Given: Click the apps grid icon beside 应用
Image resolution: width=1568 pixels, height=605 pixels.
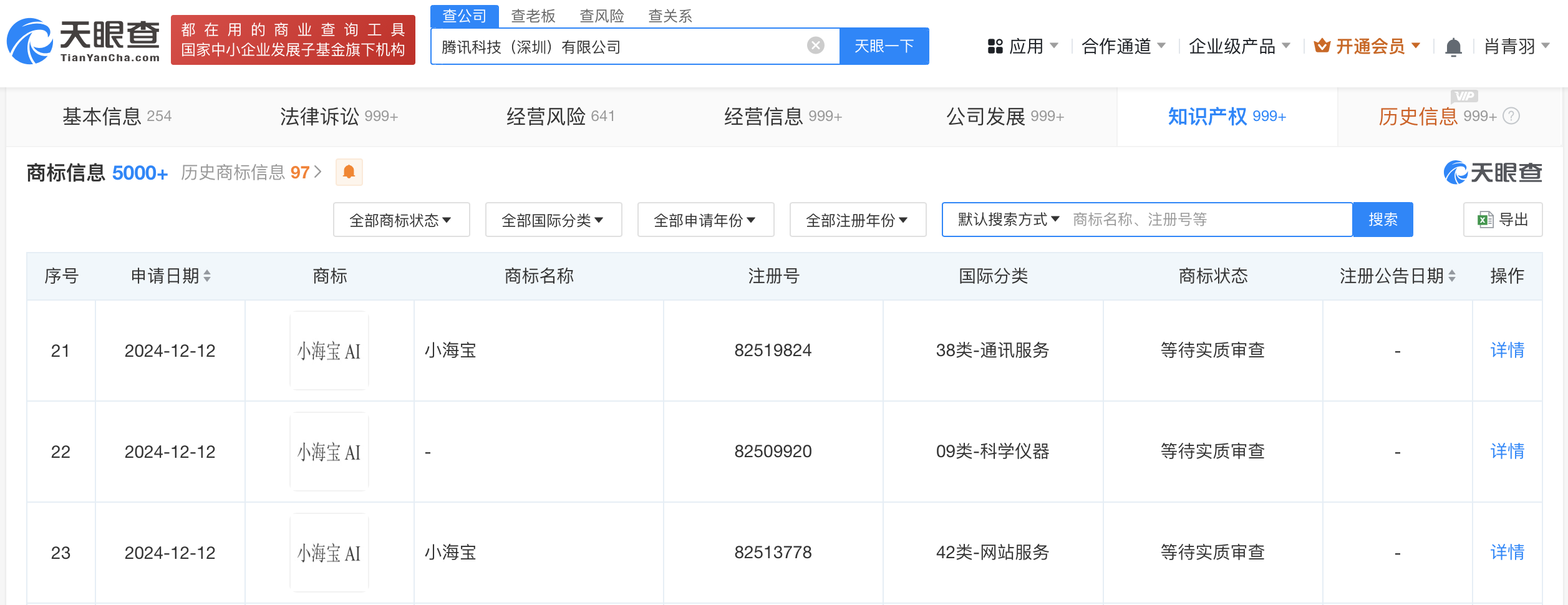Looking at the screenshot, I should (x=994, y=46).
